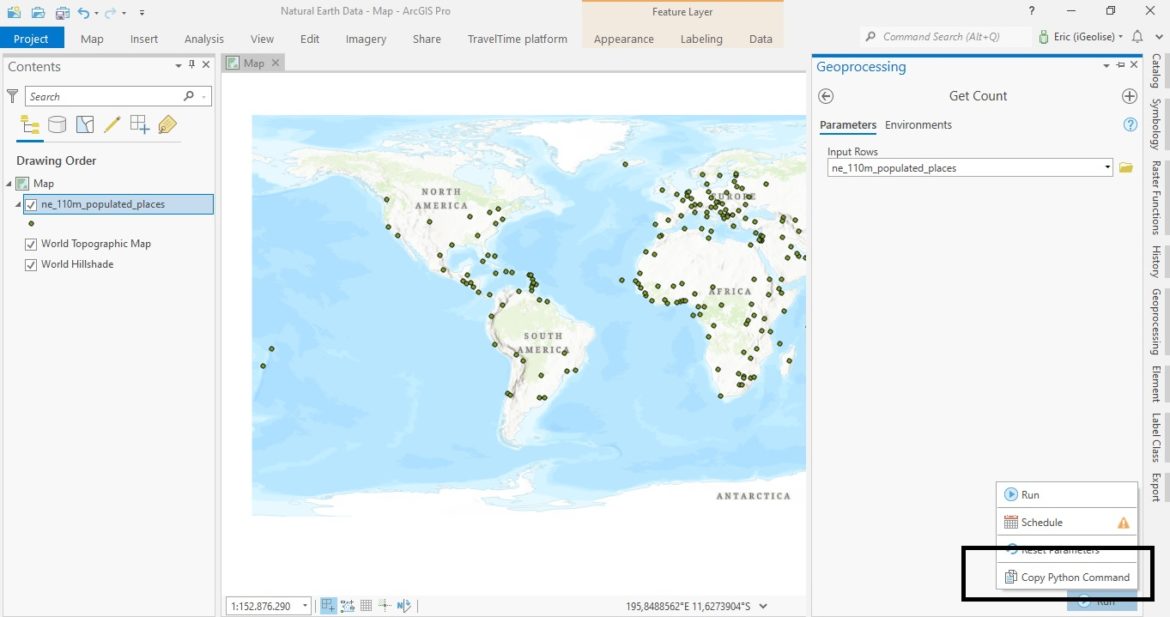Open the Project tab
This screenshot has height=617, width=1170.
point(31,38)
